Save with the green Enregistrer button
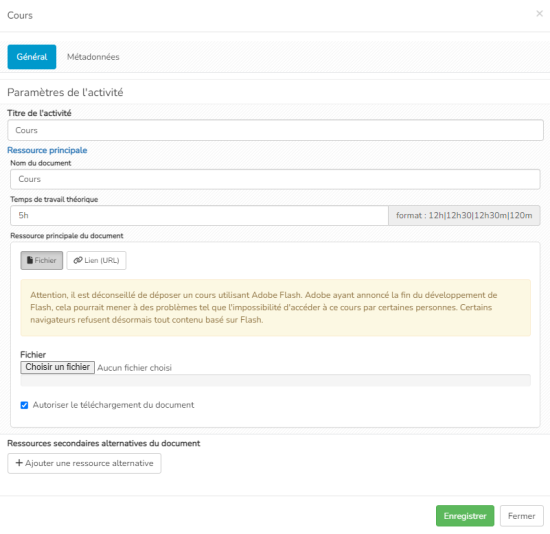The image size is (550, 534). (465, 516)
